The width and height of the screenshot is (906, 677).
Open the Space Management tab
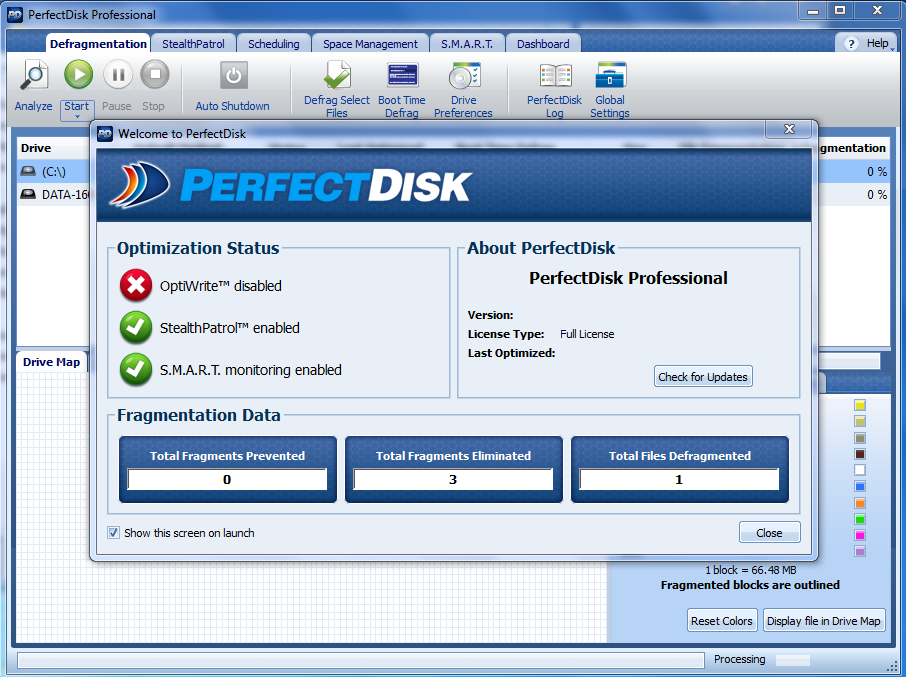(370, 44)
